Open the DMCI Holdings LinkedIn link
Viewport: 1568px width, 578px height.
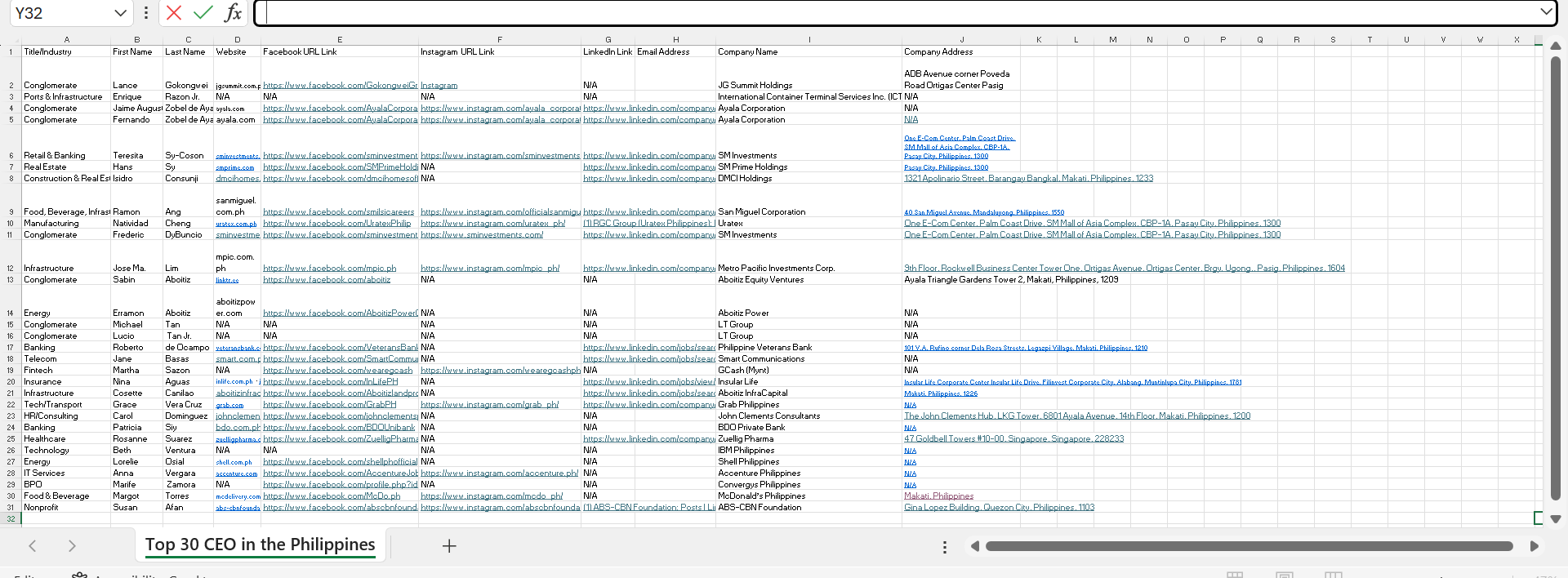648,178
